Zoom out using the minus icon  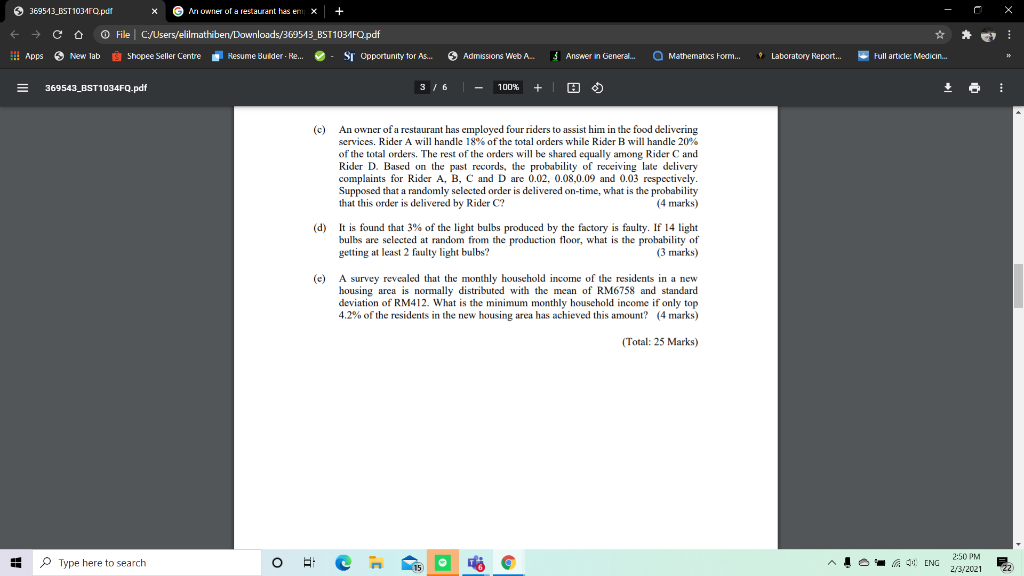coord(478,87)
